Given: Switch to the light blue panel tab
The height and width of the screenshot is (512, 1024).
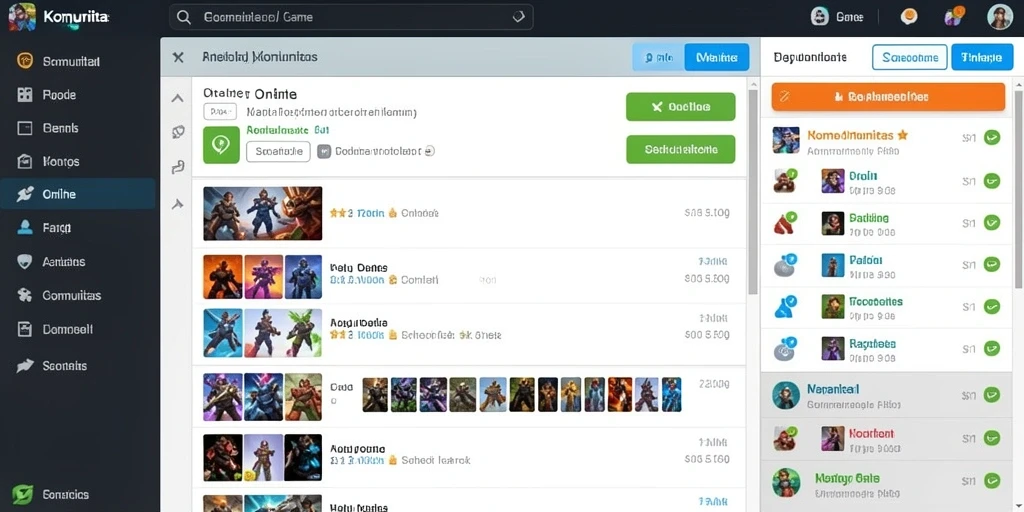Looking at the screenshot, I should pos(658,57).
